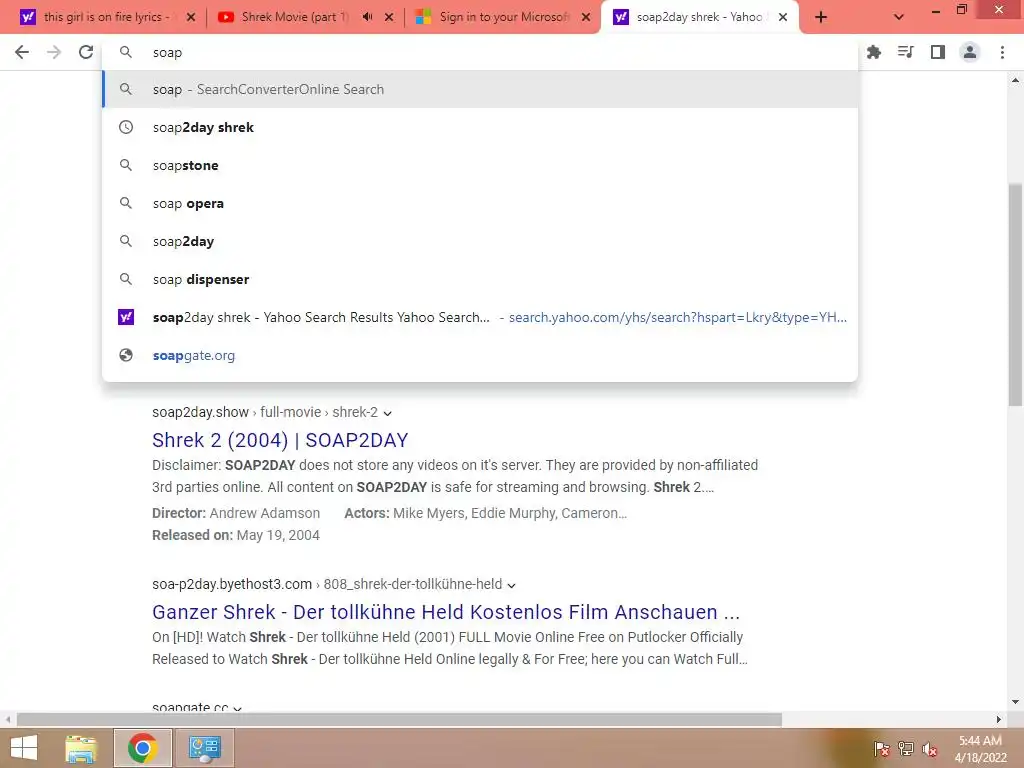Close the 'this girl is on fire lyrics' tab

191,17
